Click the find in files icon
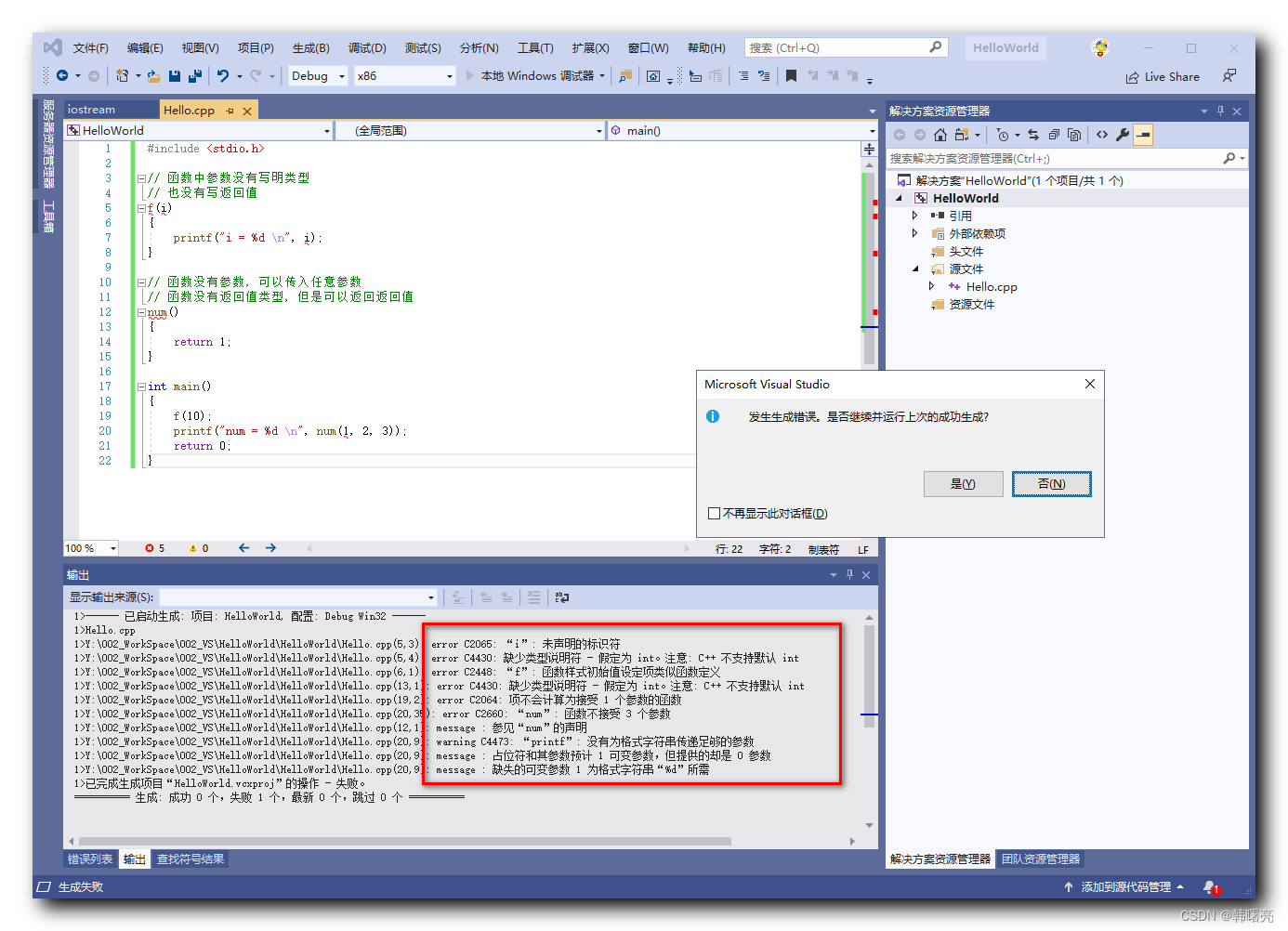Viewport: 1288px width, 931px height. click(625, 76)
